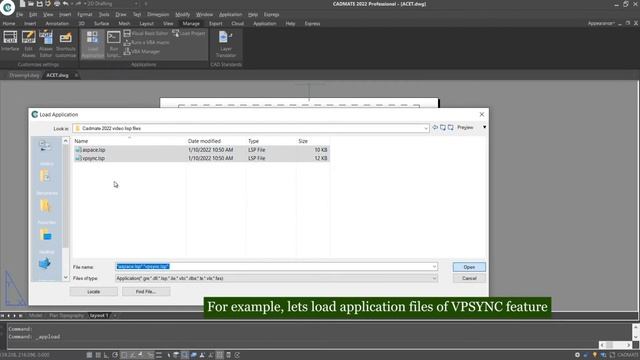This screenshot has width=640, height=360.
Task: Click the Save icon in quick access toolbar
Action: point(40,4)
